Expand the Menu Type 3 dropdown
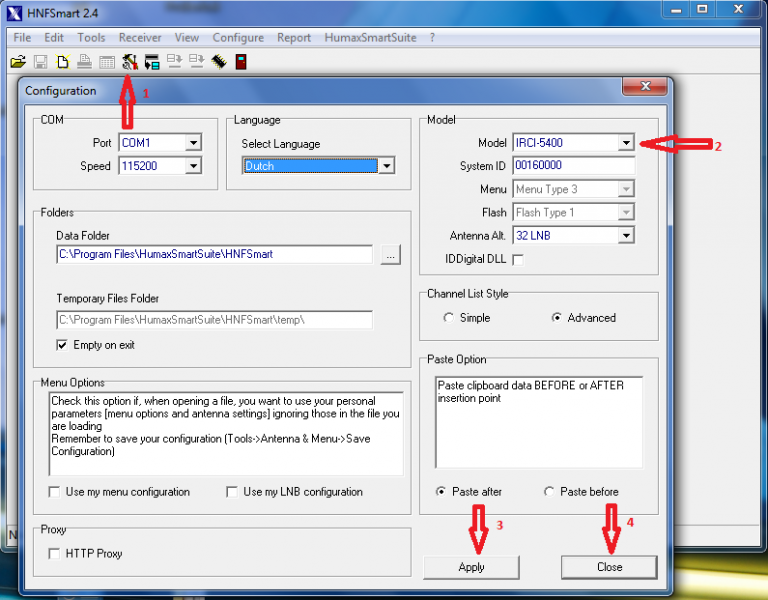Screen dimensions: 768x600 (626, 189)
